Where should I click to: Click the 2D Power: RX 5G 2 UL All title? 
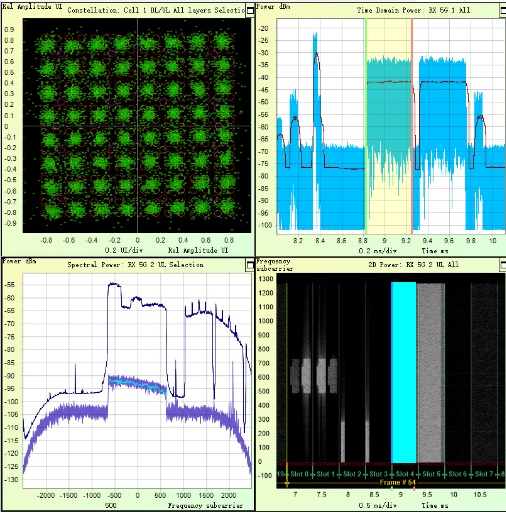[413, 265]
